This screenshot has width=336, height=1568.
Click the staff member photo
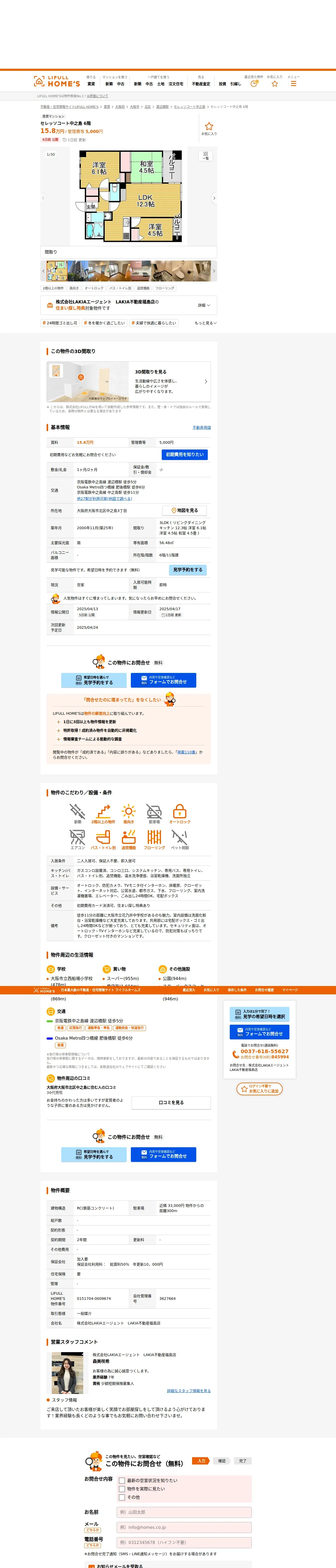click(68, 1373)
